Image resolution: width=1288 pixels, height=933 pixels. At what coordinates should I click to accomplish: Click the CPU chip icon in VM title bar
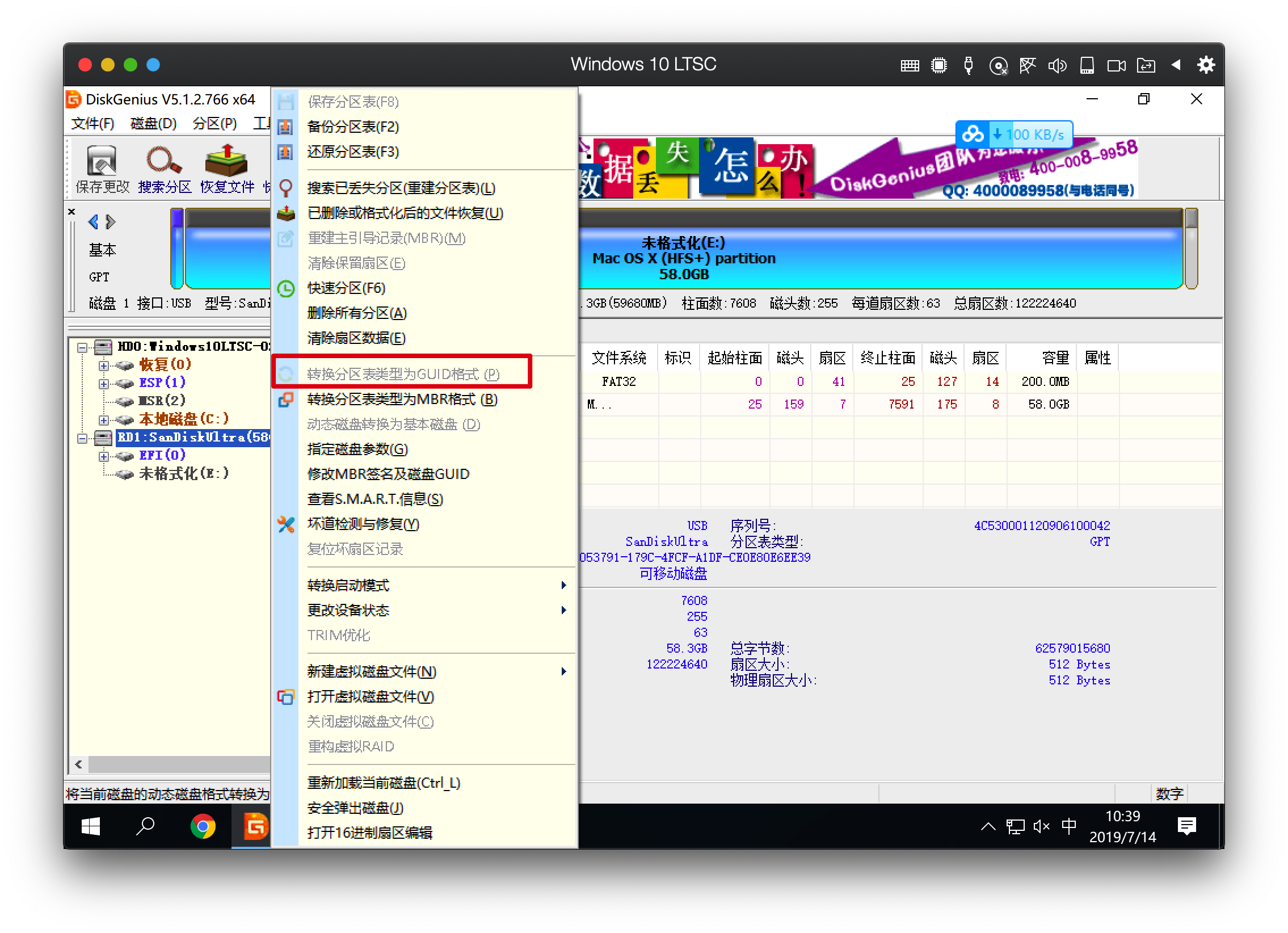(x=938, y=65)
